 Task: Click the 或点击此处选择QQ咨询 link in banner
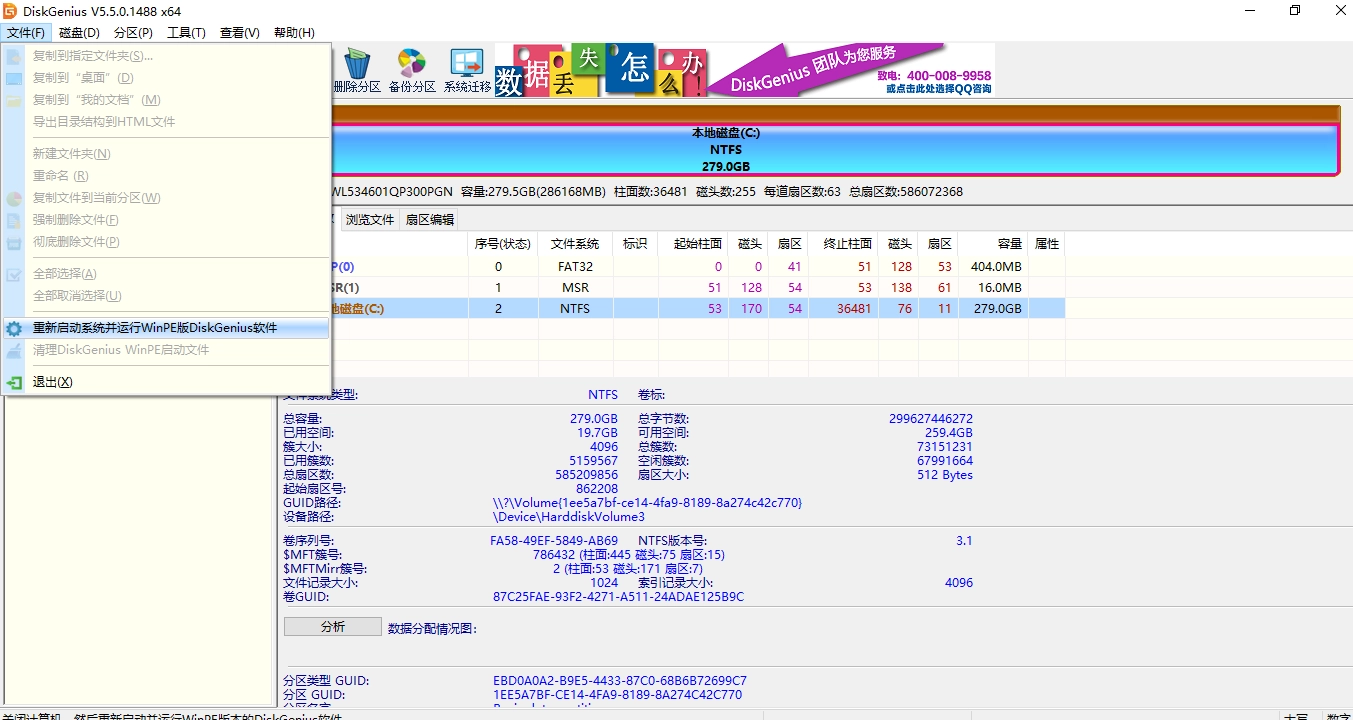[938, 89]
